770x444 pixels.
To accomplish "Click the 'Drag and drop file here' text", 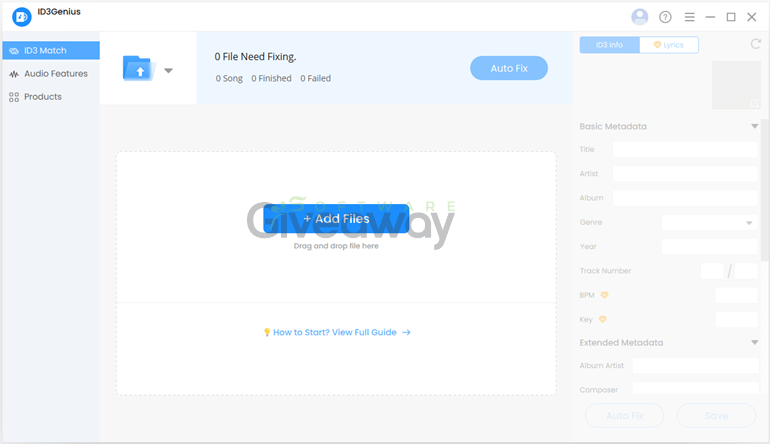I will click(x=336, y=246).
